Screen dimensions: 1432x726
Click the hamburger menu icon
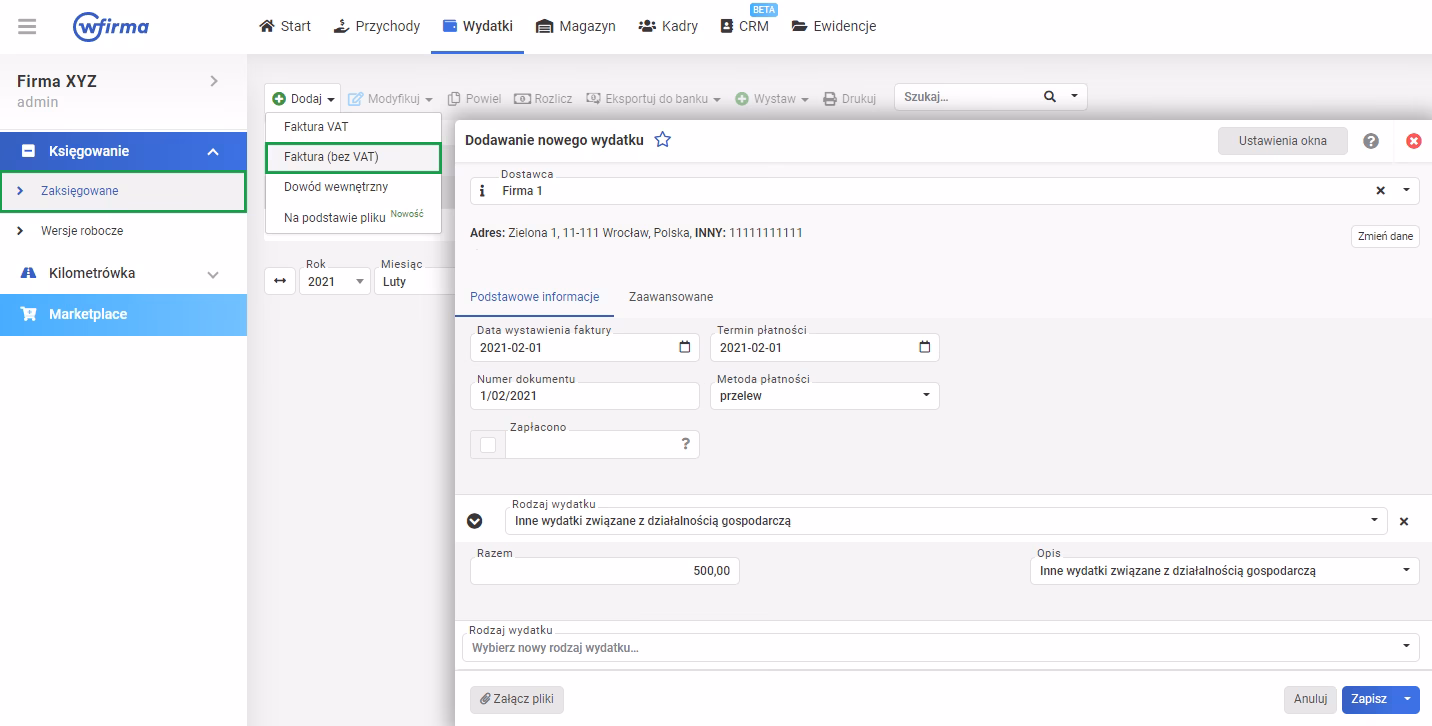tap(27, 27)
